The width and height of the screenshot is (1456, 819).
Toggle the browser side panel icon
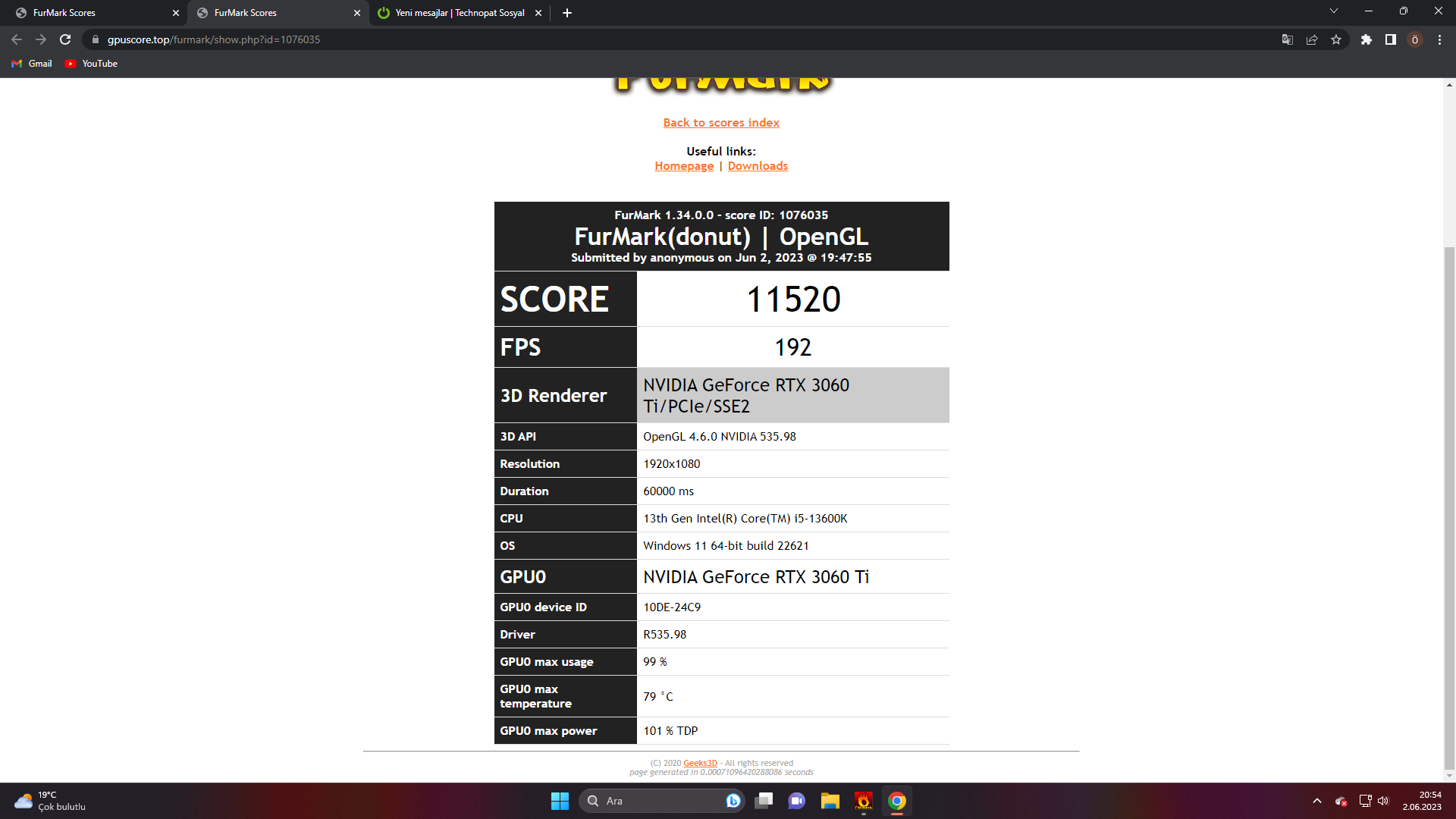point(1390,39)
